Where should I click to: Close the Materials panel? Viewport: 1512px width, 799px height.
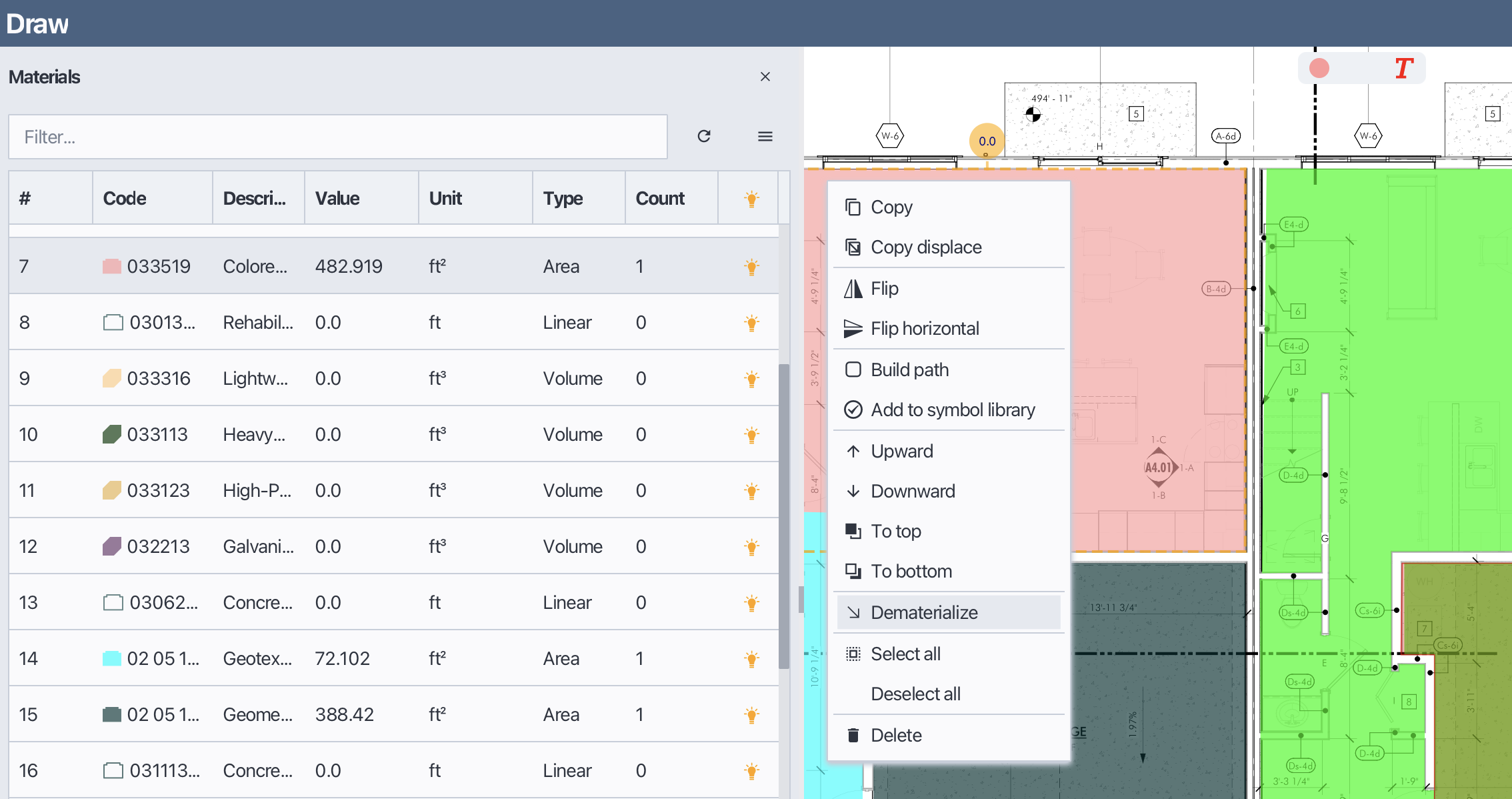(x=765, y=77)
